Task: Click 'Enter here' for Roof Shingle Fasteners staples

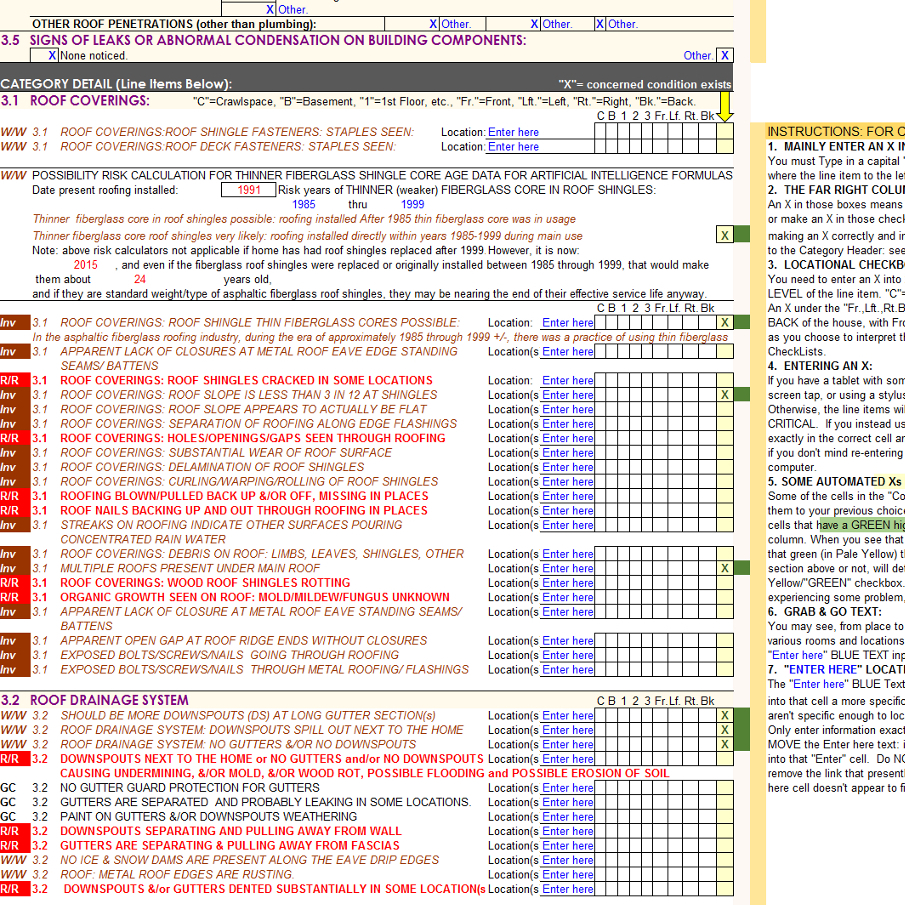Action: pyautogui.click(x=513, y=132)
